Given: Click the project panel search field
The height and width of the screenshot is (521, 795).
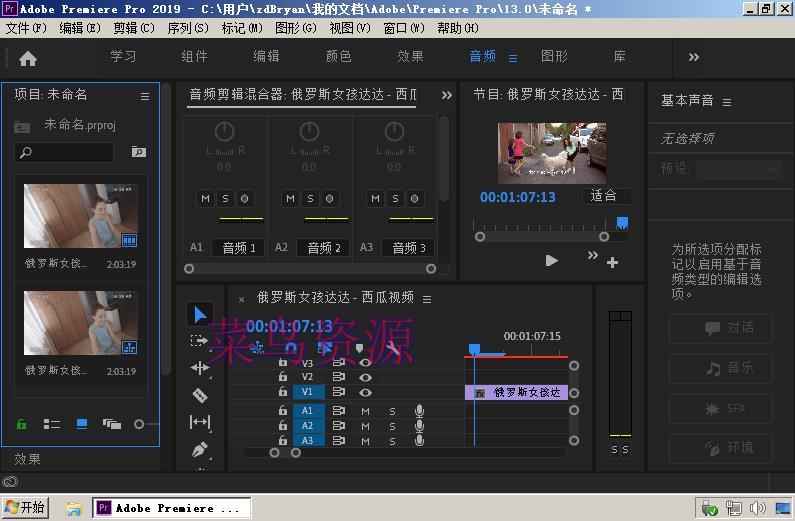Looking at the screenshot, I should [64, 152].
